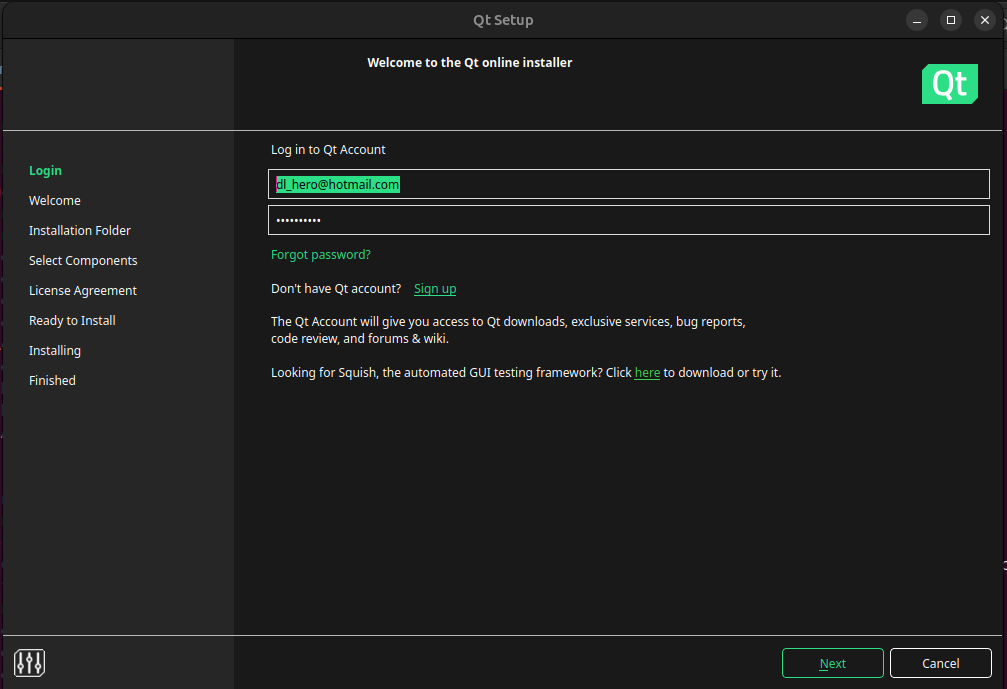Focus the email address field
1007x689 pixels.
coord(629,184)
